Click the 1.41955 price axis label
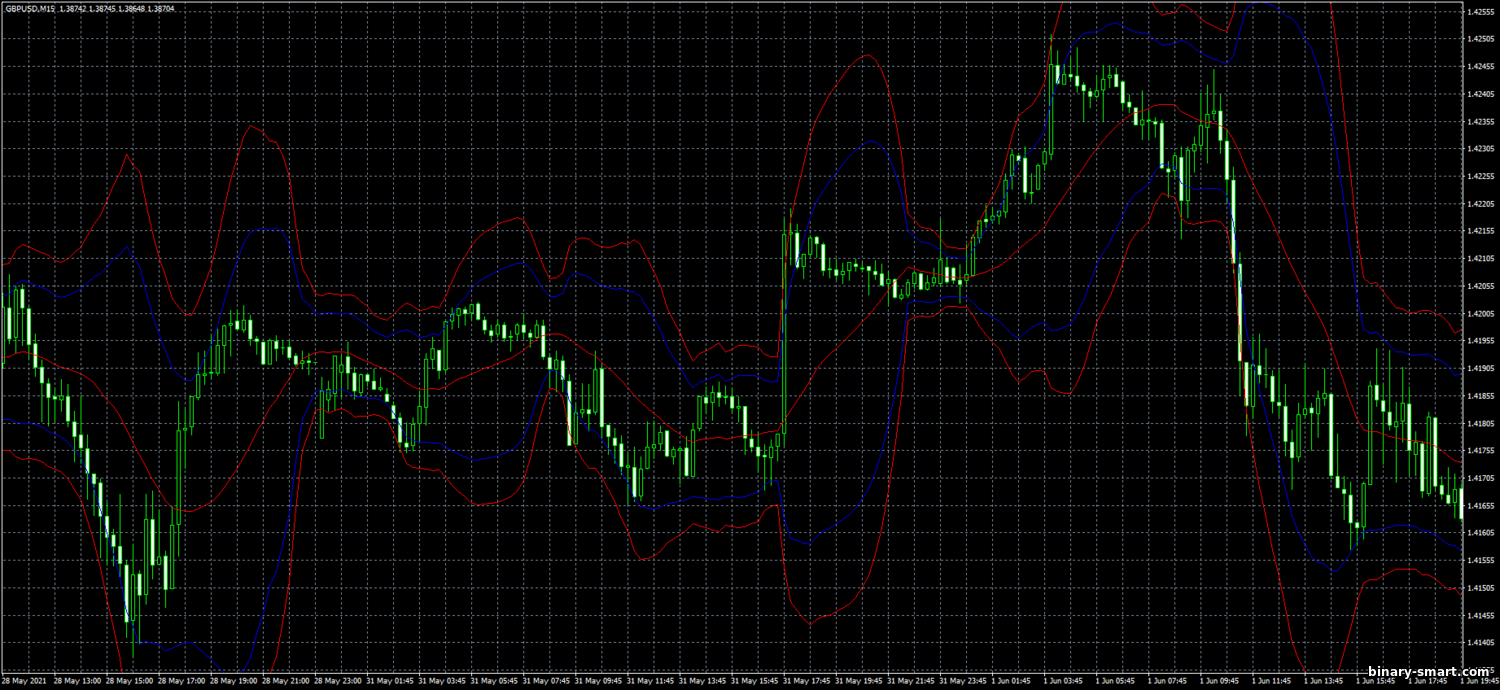The height and width of the screenshot is (690, 1500). point(1480,341)
